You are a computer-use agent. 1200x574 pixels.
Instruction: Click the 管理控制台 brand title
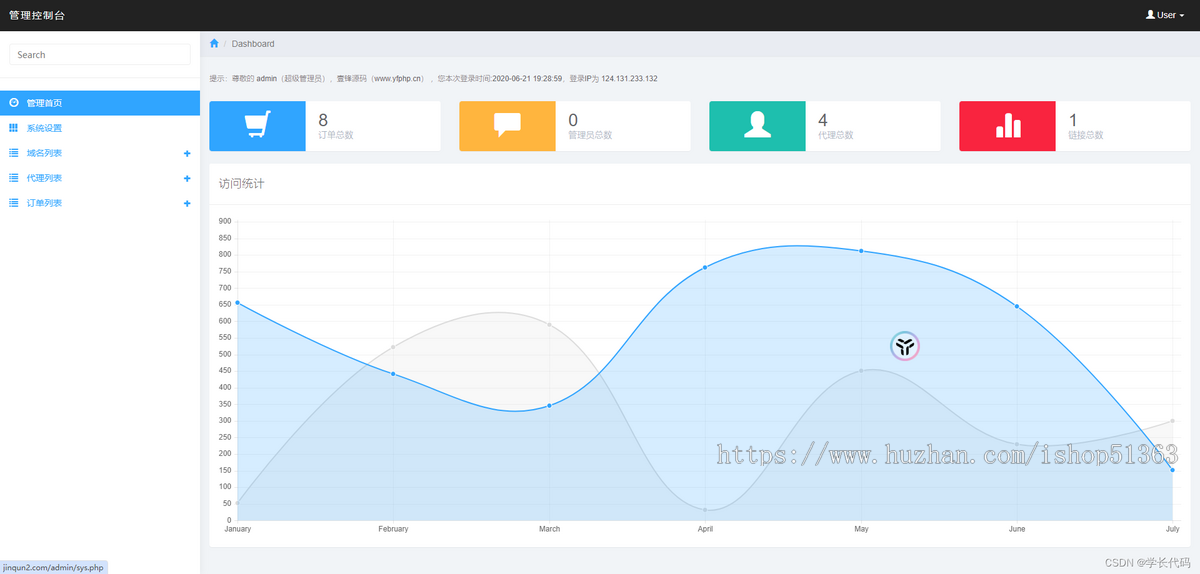[x=35, y=15]
